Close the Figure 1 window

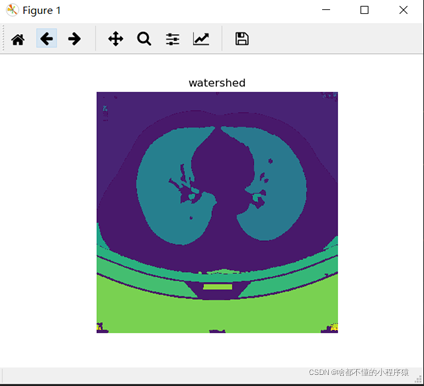[403, 10]
